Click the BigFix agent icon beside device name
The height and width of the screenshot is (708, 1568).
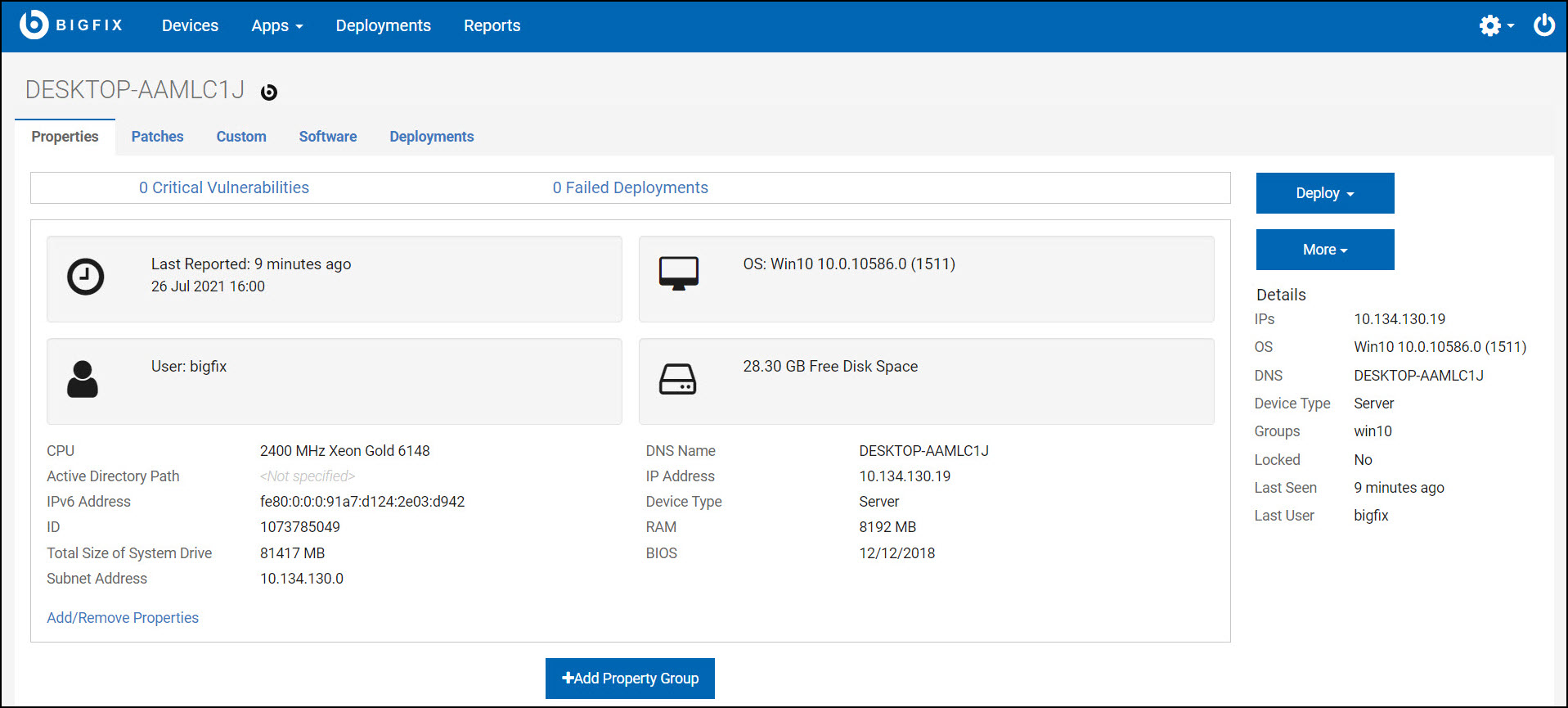269,92
